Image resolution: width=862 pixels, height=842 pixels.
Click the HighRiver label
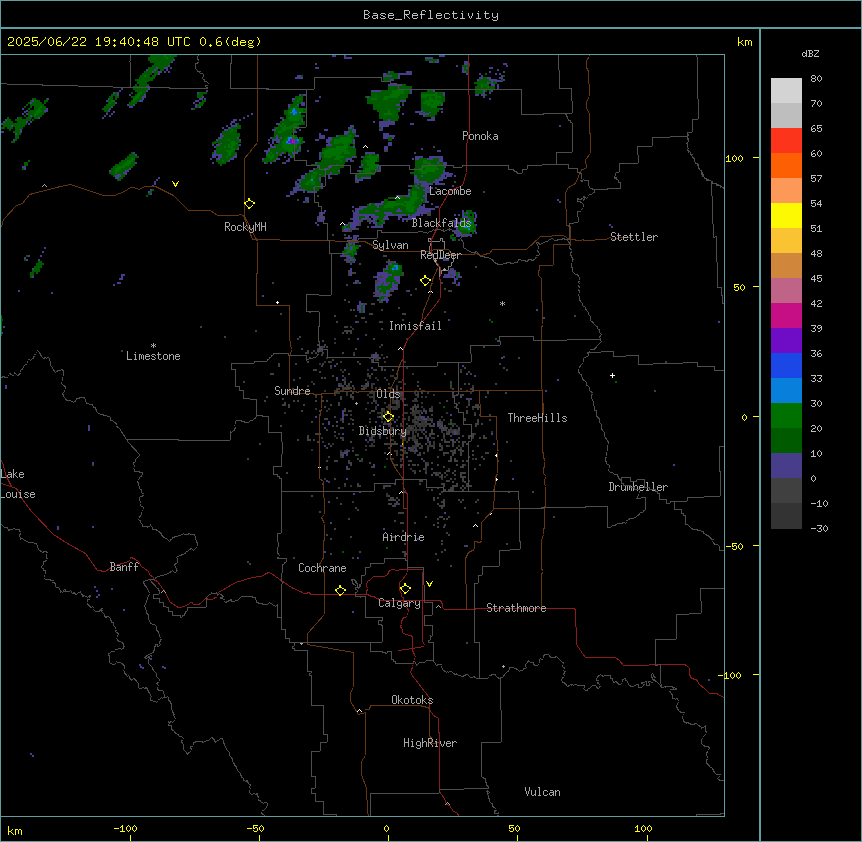(x=430, y=743)
